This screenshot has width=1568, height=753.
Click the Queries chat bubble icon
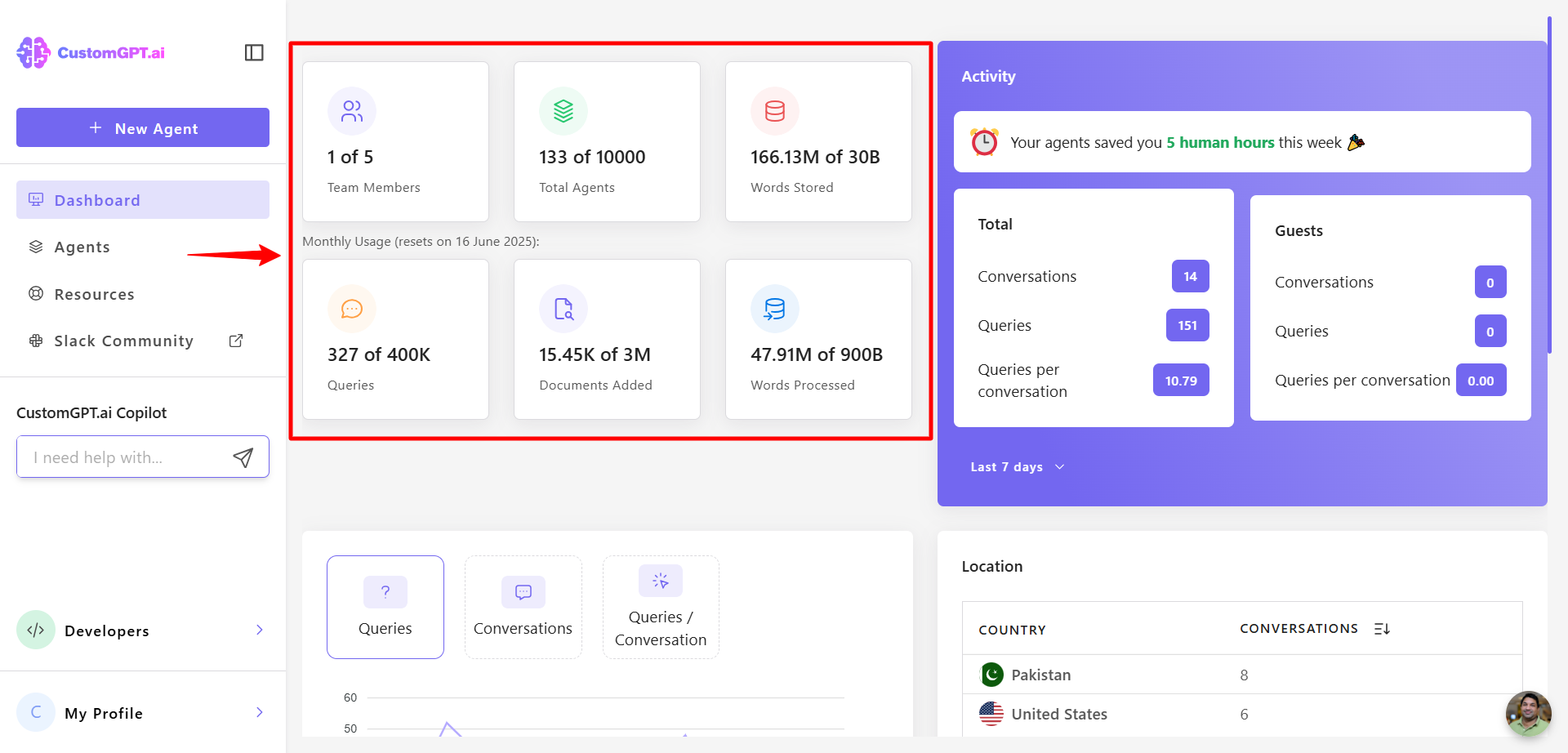352,309
